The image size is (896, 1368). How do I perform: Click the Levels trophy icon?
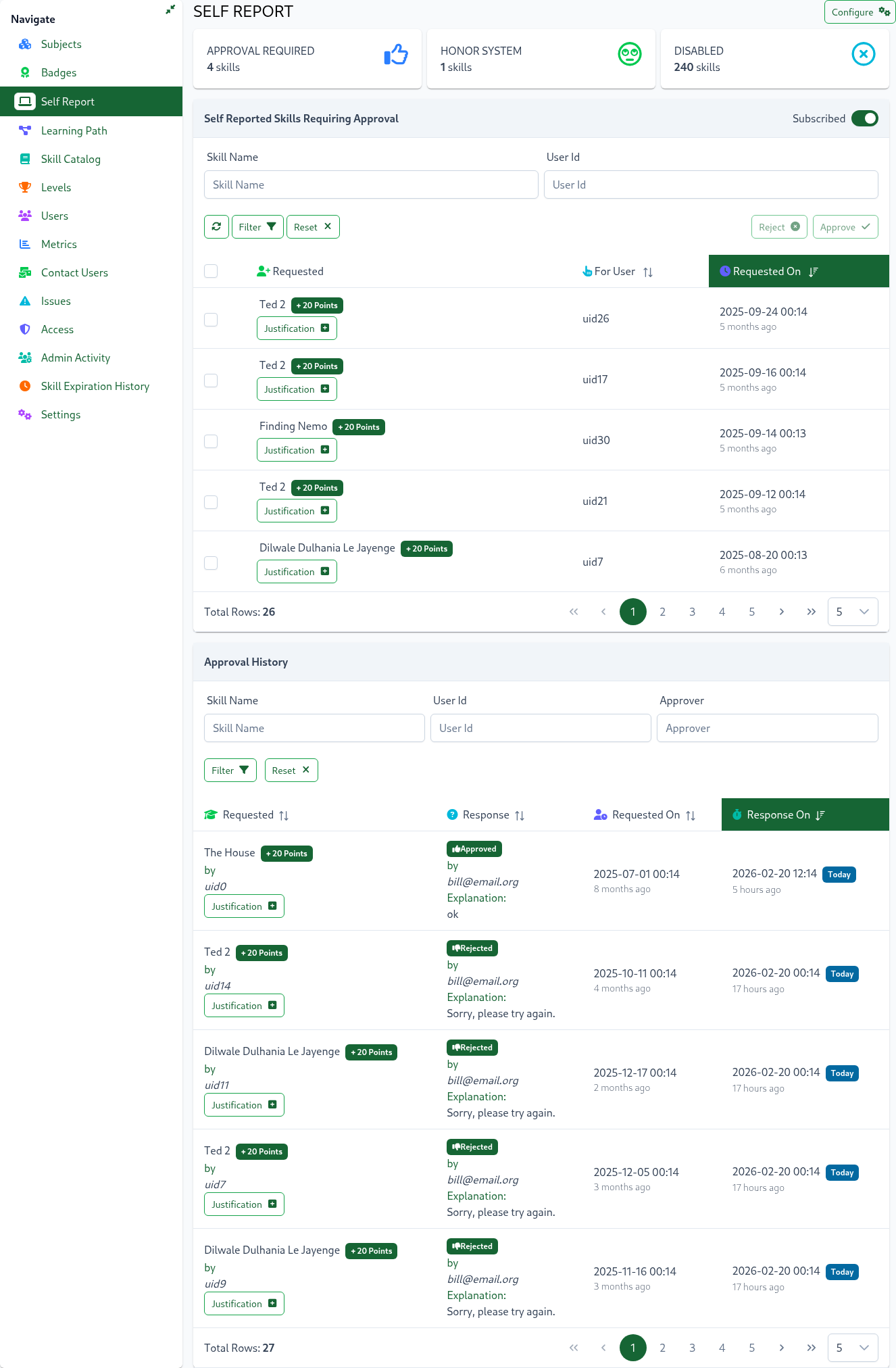pos(25,187)
